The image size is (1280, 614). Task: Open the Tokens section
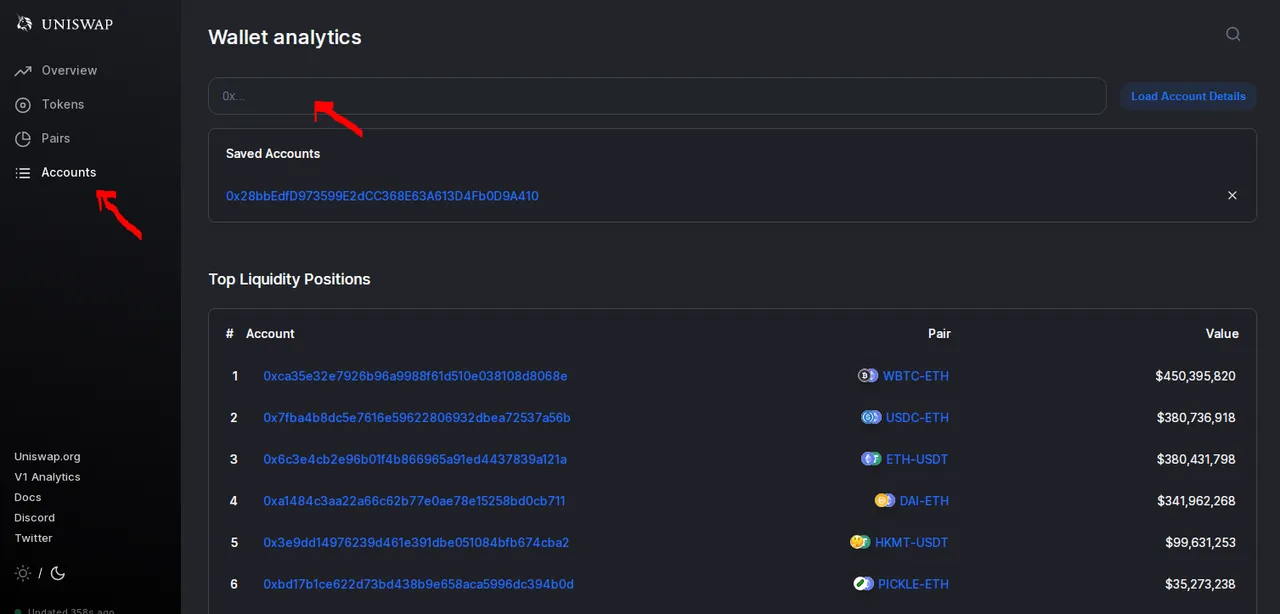(63, 105)
